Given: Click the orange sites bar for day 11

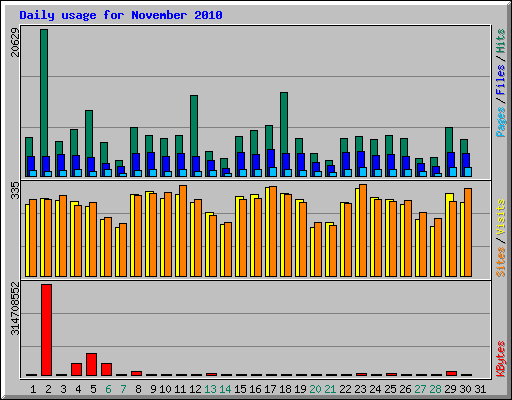Looking at the screenshot, I should point(183,231).
